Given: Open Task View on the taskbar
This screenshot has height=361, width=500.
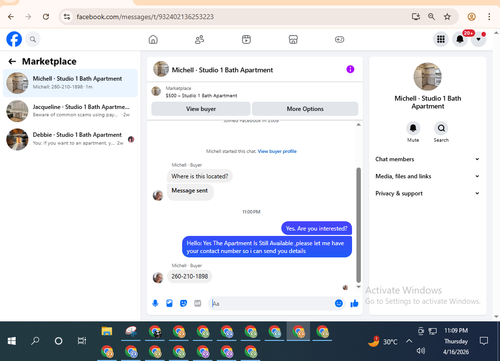Looking at the screenshot, I should pyautogui.click(x=82, y=341).
